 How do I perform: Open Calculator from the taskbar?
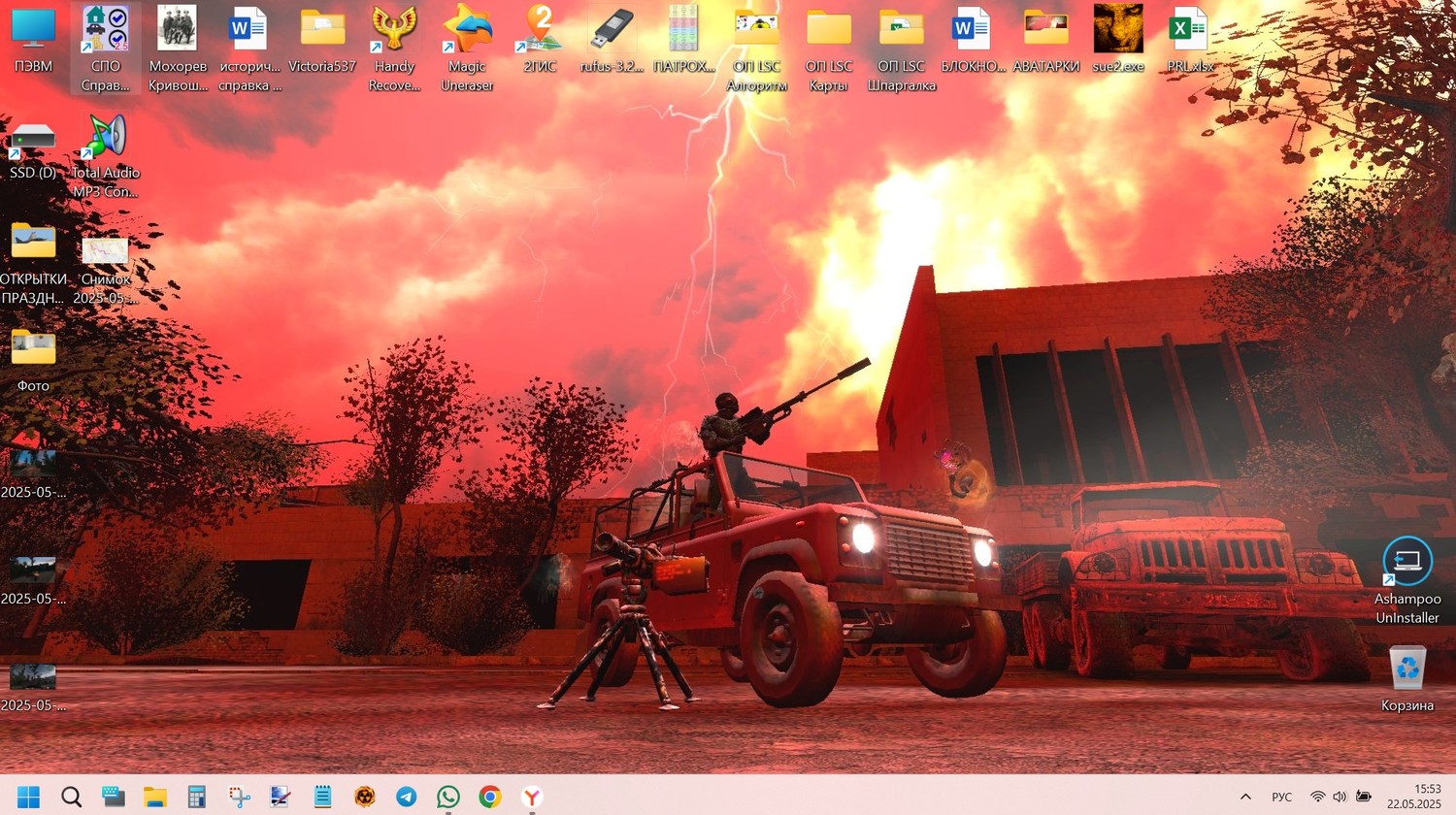196,797
